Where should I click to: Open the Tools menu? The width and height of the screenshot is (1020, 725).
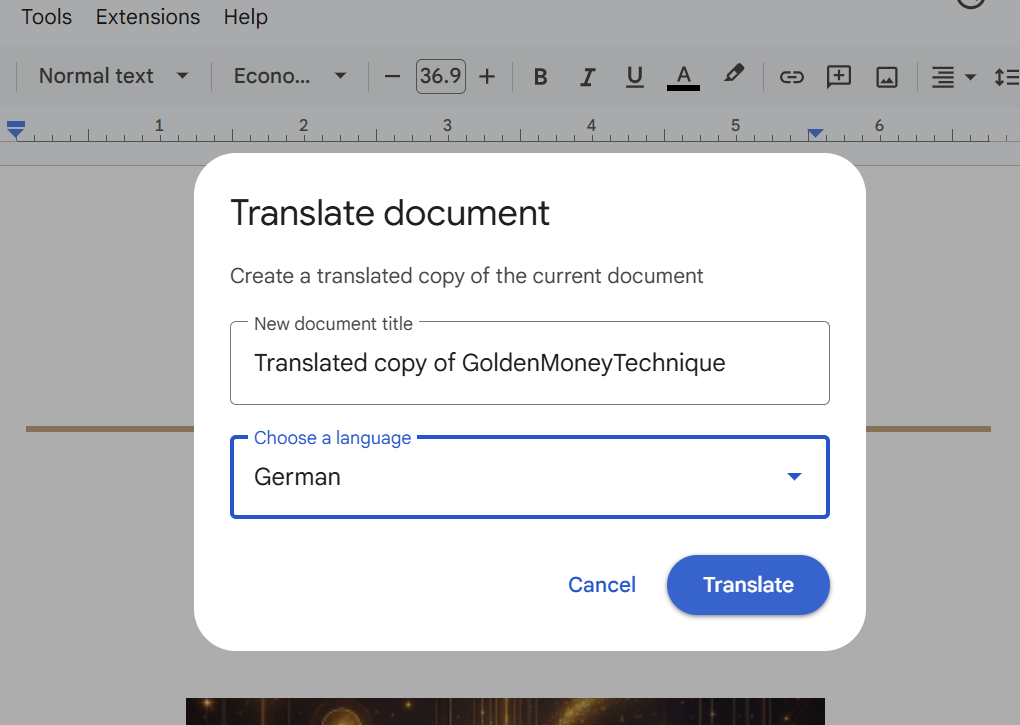coord(46,17)
